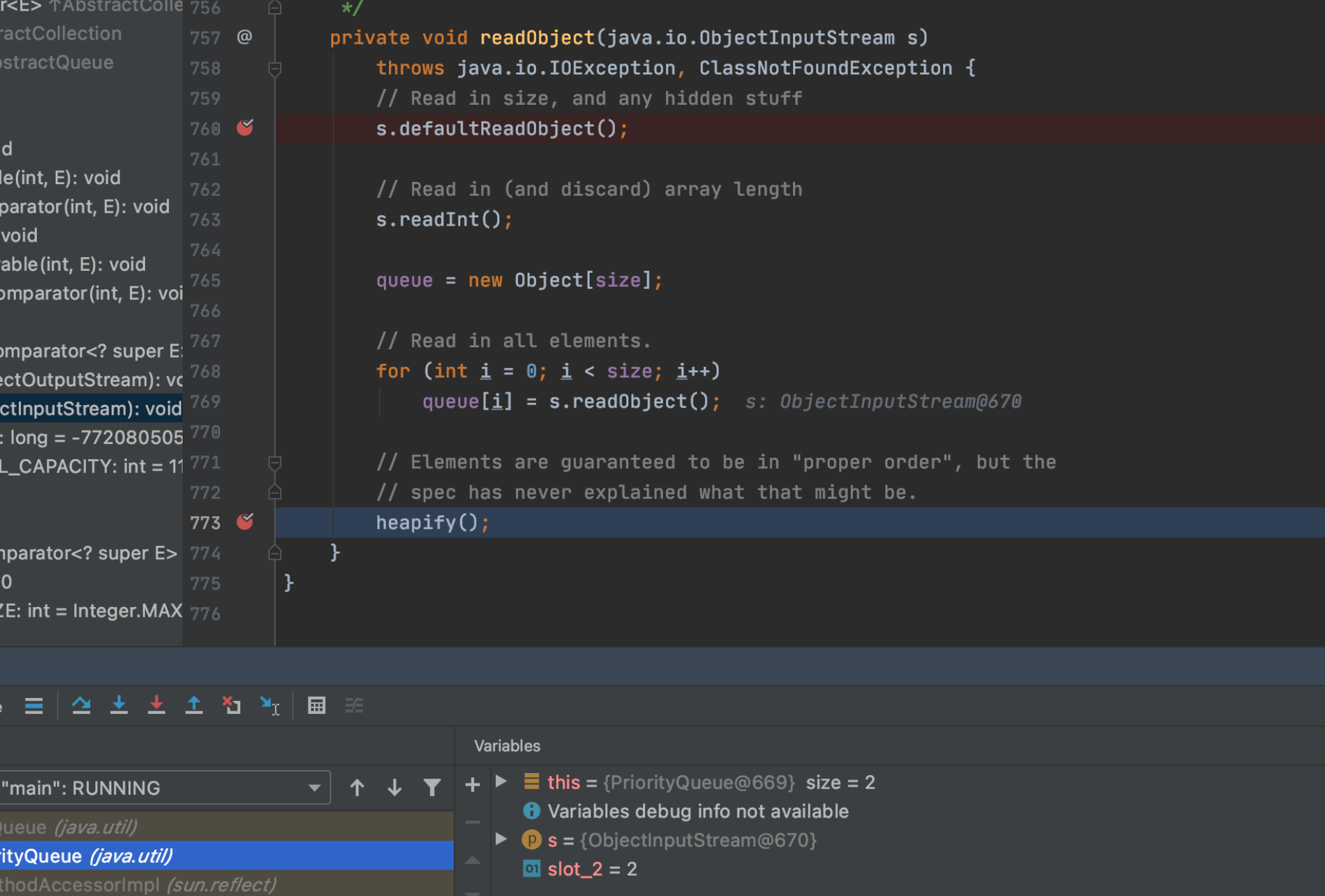The width and height of the screenshot is (1325, 896).
Task: Click 'queue = new Object[size]' on line 765
Action: coord(519,280)
